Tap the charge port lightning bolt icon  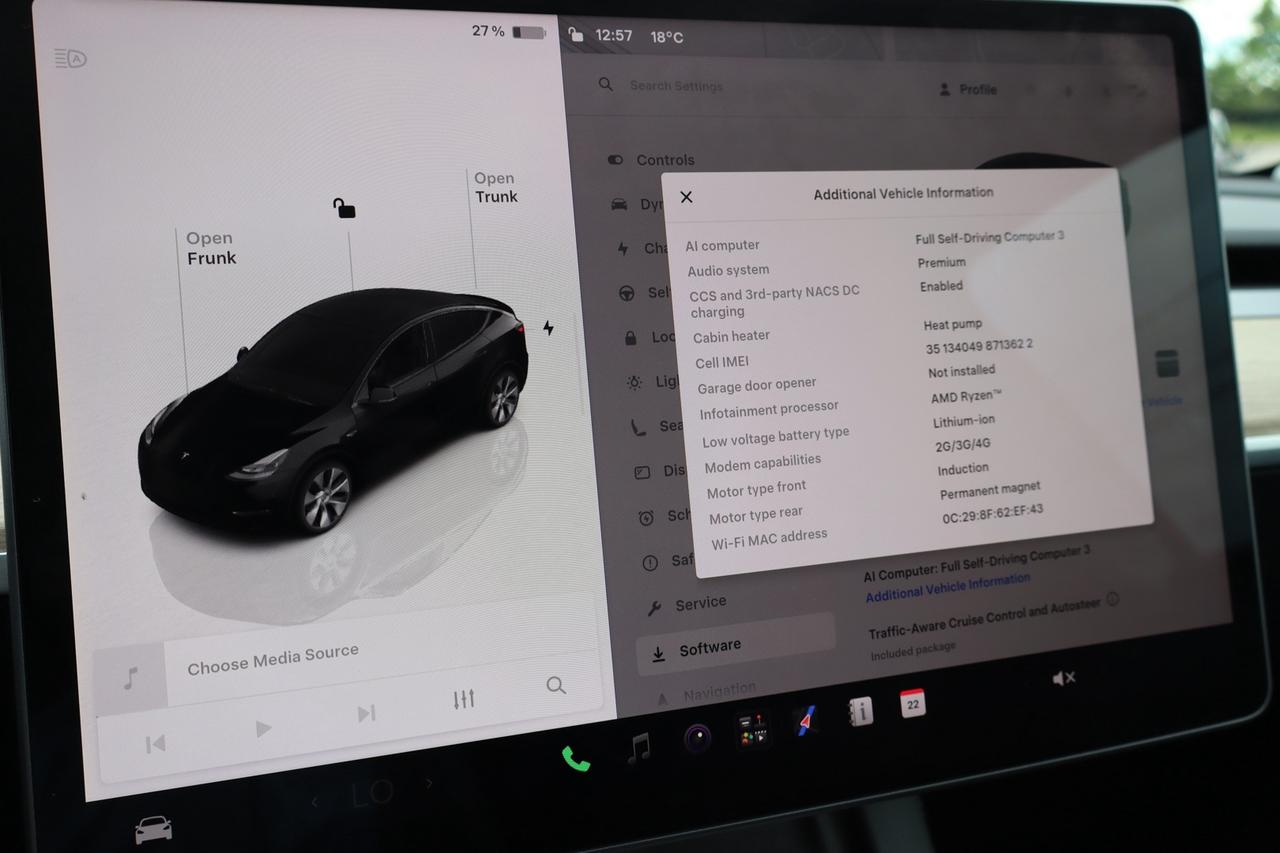[548, 327]
